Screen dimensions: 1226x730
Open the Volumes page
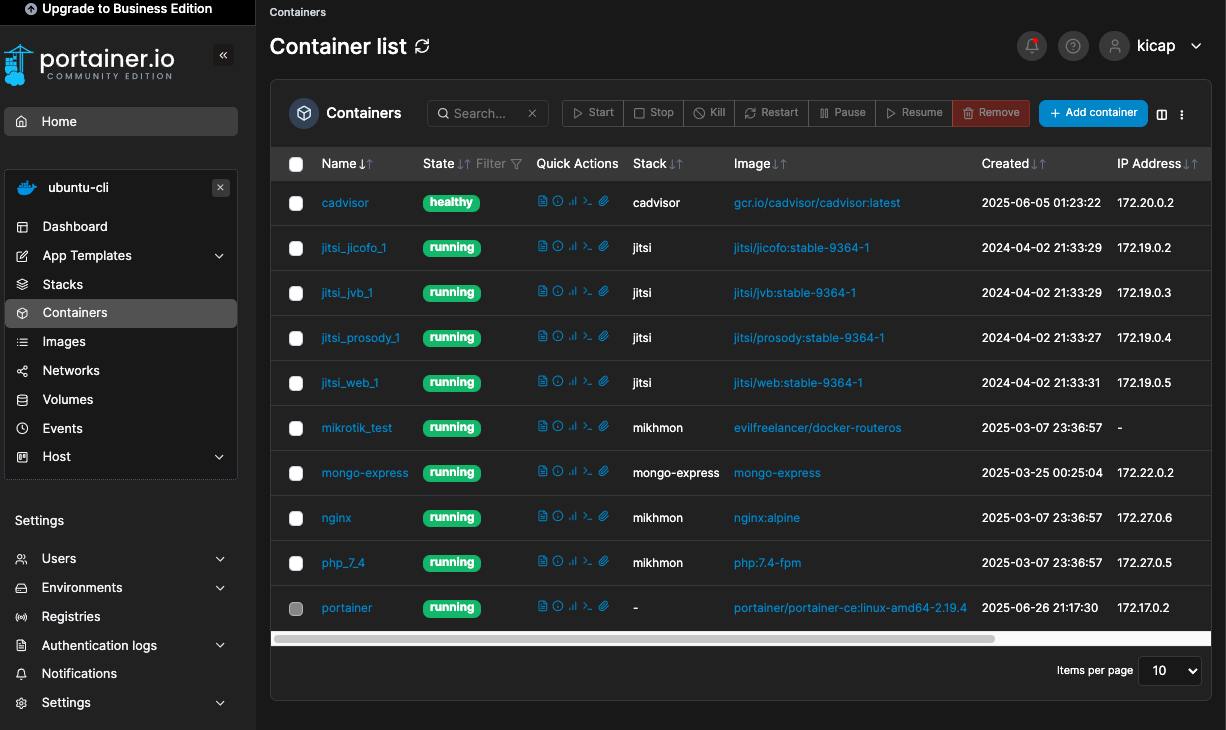(121, 400)
